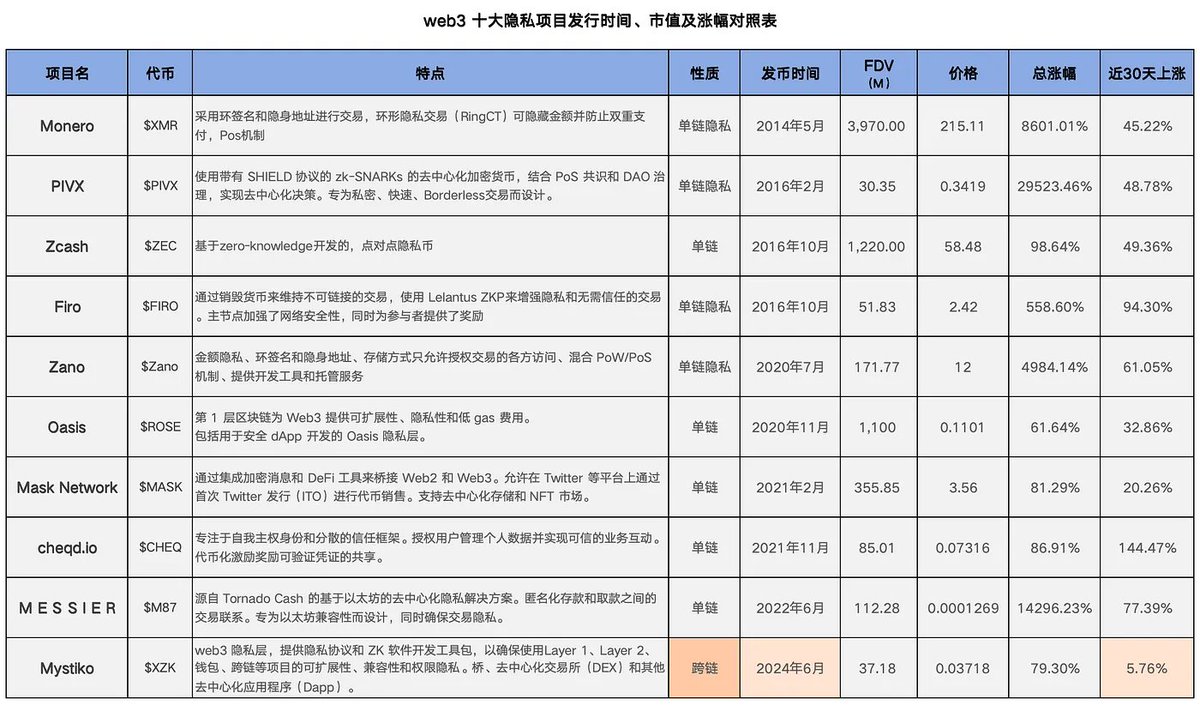Click the $CHEQ token cell
This screenshot has height=705, width=1200.
click(160, 547)
